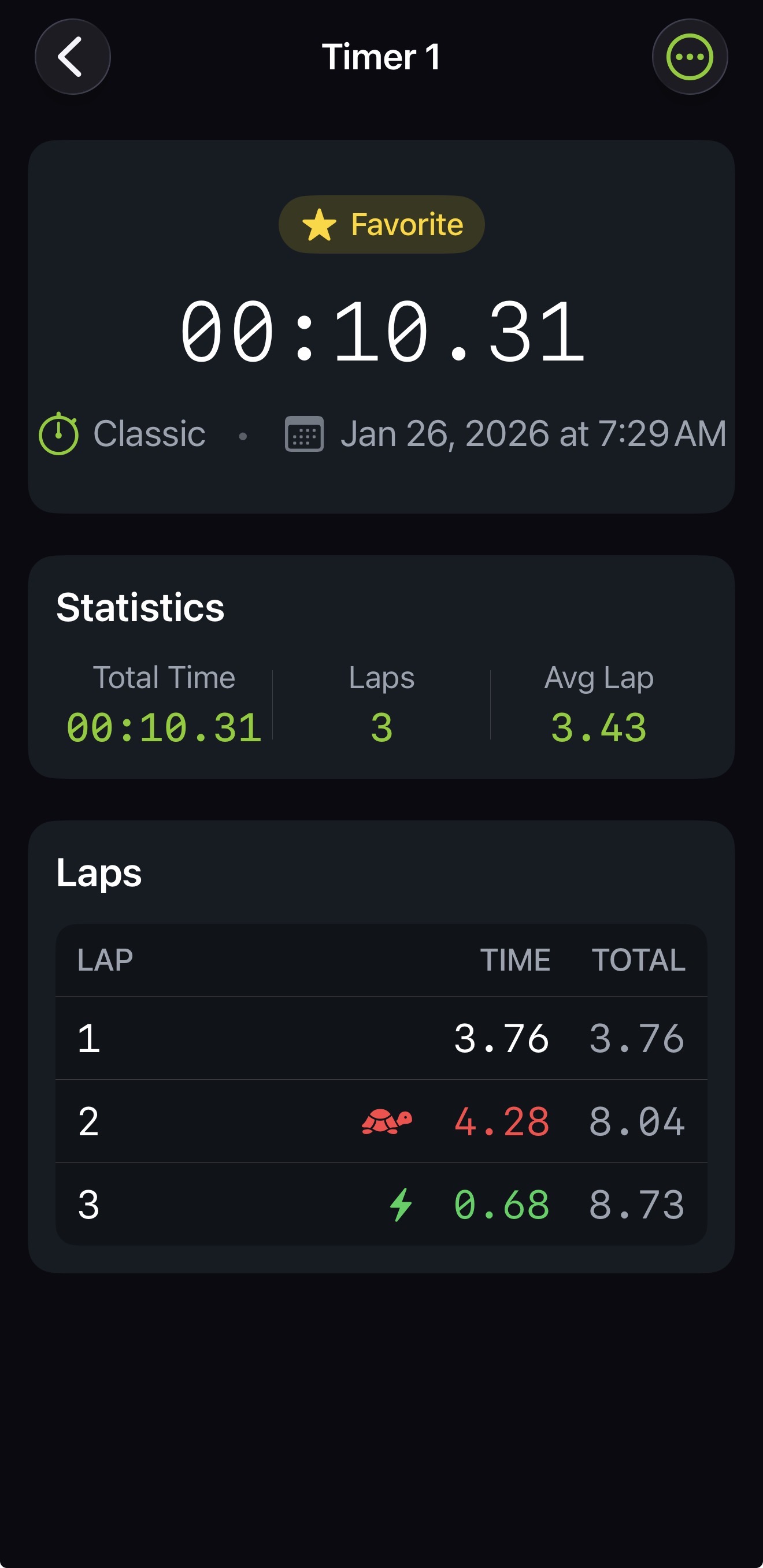The width and height of the screenshot is (763, 1568).
Task: Select lap 1 row time 3.76
Action: [501, 1038]
